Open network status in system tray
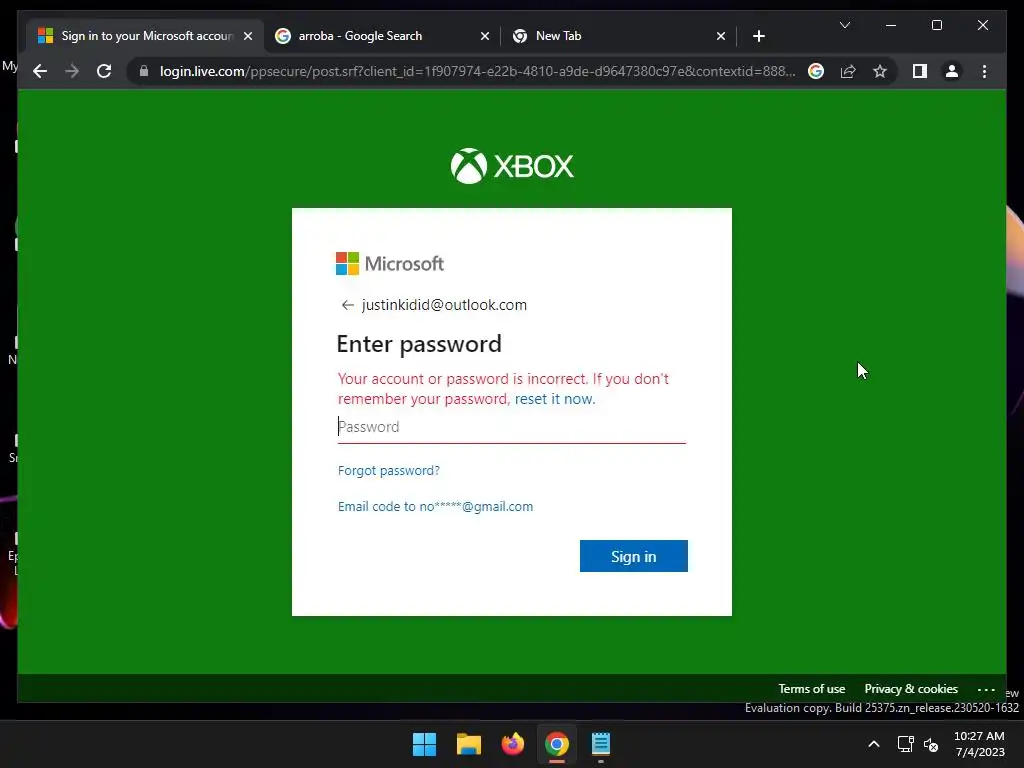Screen dimensions: 1024x768 pos(905,744)
